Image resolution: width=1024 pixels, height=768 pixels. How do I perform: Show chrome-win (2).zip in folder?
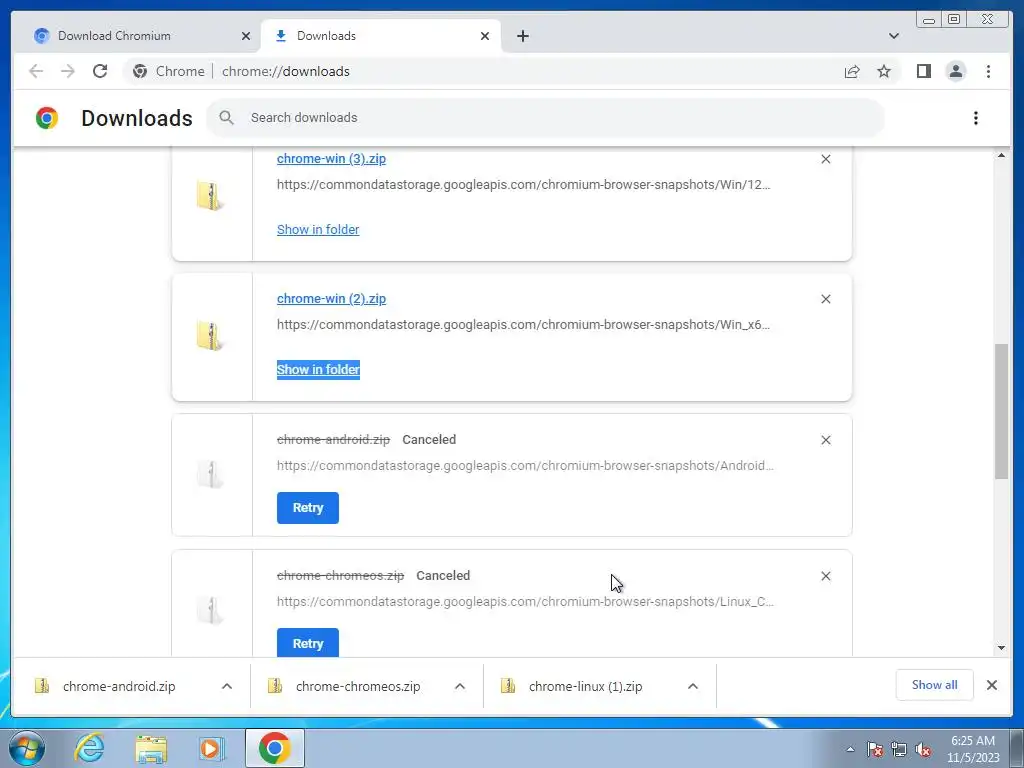318,370
